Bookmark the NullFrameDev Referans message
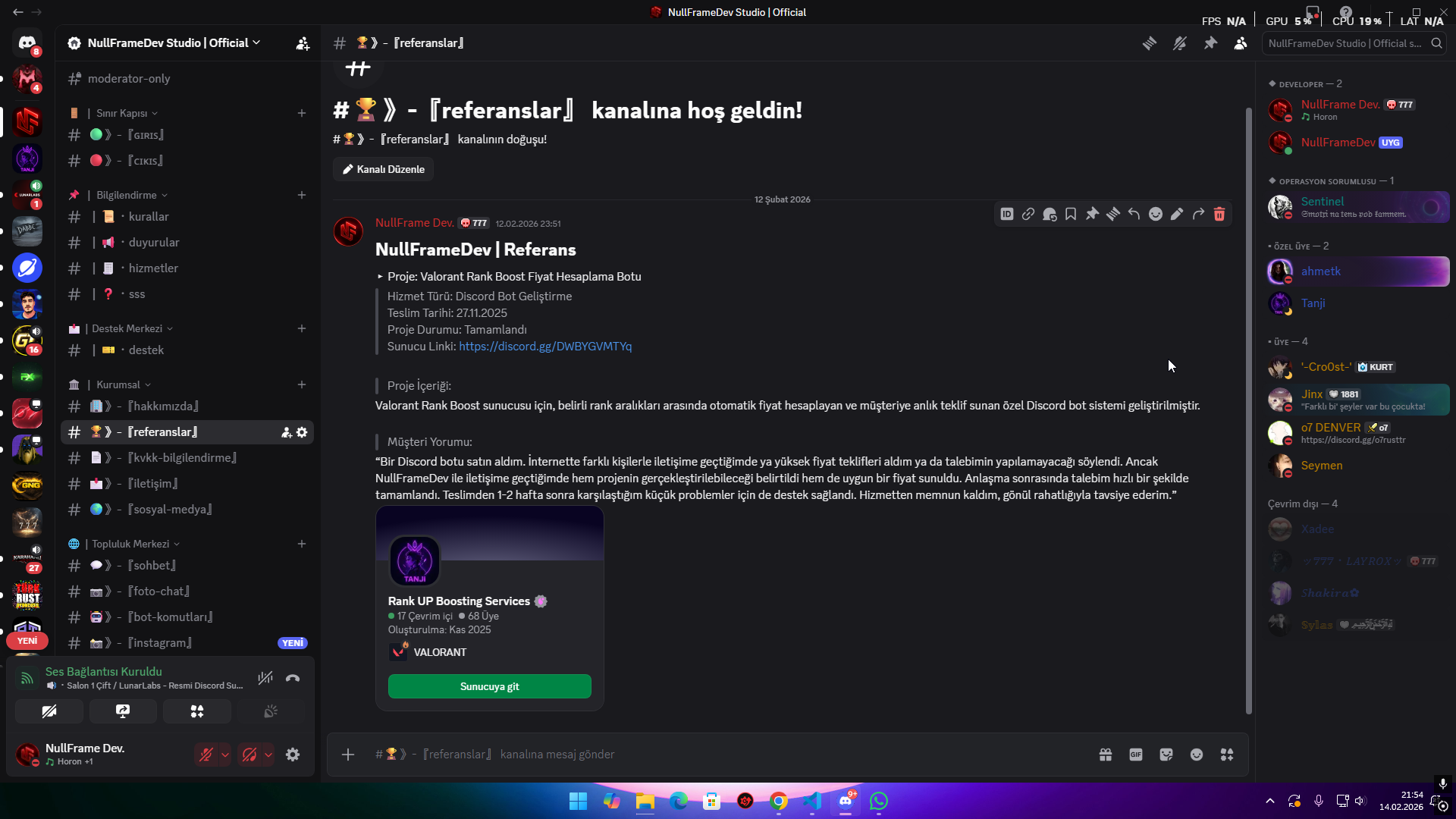The height and width of the screenshot is (819, 1456). (x=1071, y=215)
